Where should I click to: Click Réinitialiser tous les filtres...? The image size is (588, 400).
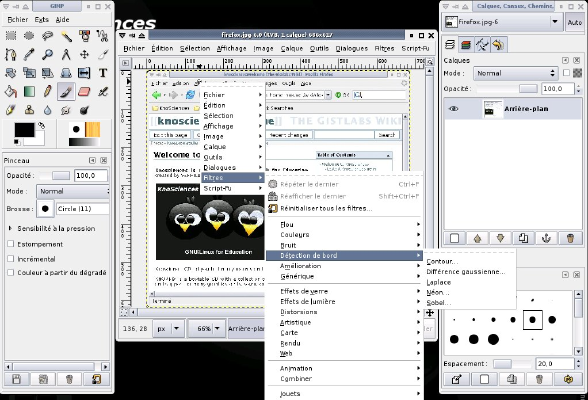pyautogui.click(x=326, y=208)
